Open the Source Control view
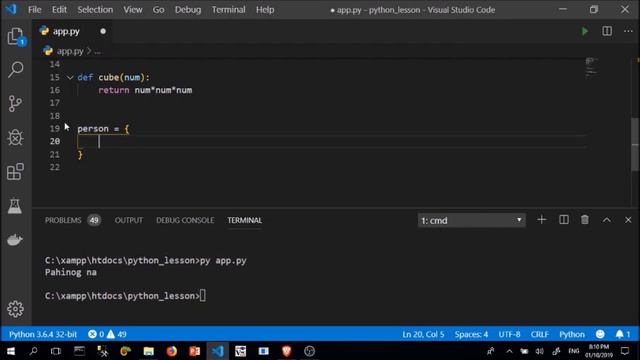This screenshot has height=360, width=640. pos(16,104)
